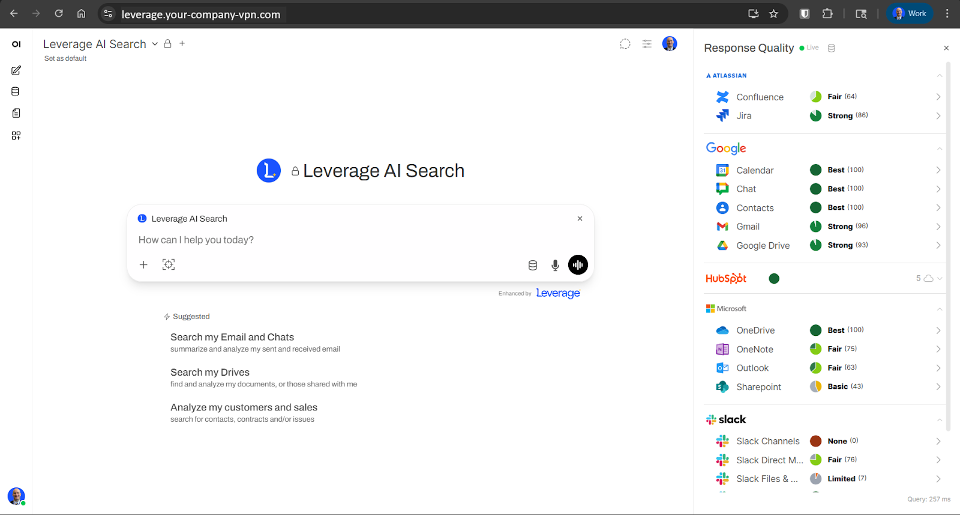Click the screen capture icon in prompt box
Screen dimensions: 960x515
pyautogui.click(x=168, y=265)
